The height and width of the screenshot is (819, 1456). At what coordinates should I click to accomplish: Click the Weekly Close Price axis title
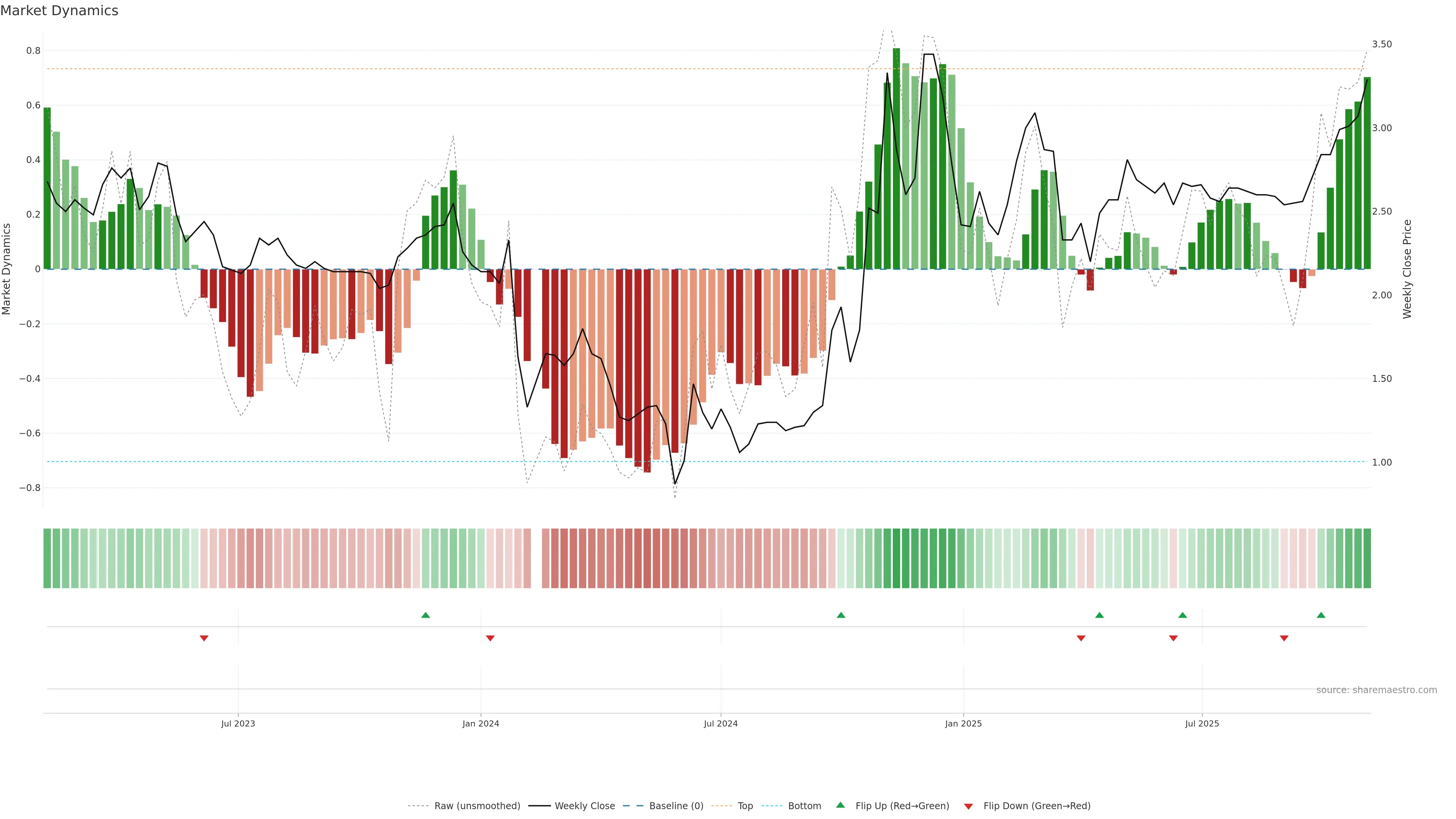1407,269
